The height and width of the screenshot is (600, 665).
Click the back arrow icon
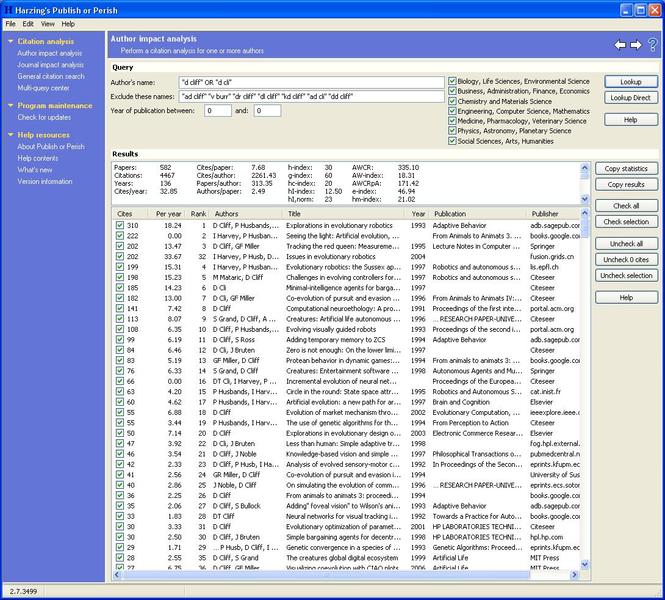tap(620, 45)
